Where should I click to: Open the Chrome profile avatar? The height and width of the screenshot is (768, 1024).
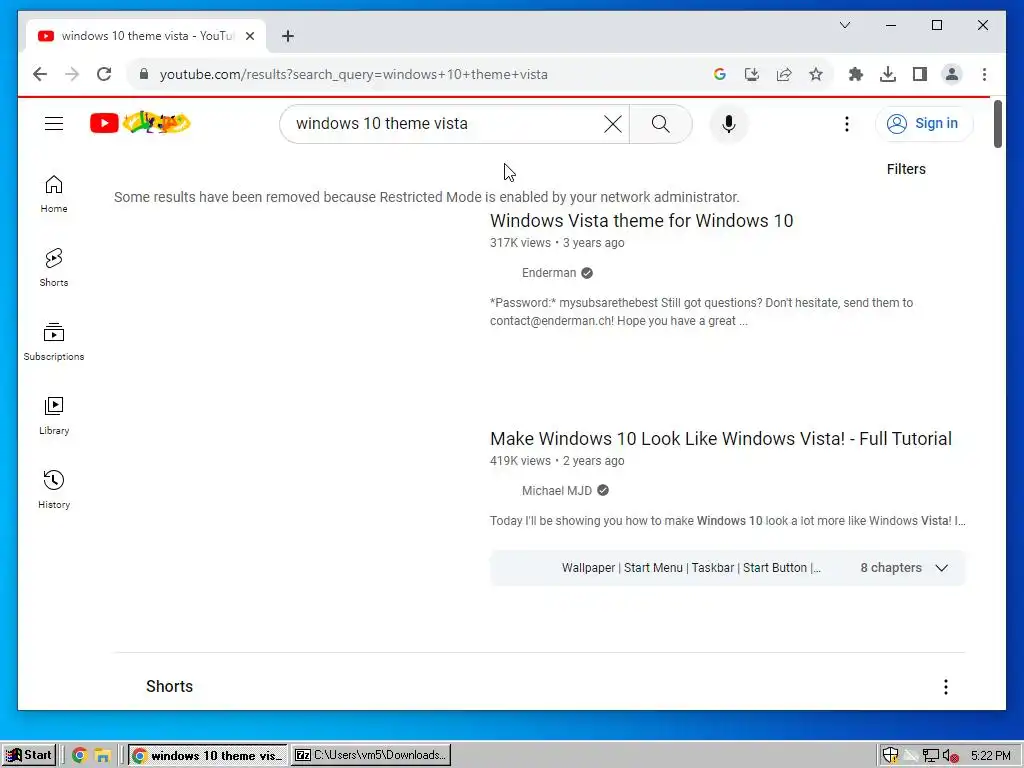[952, 74]
